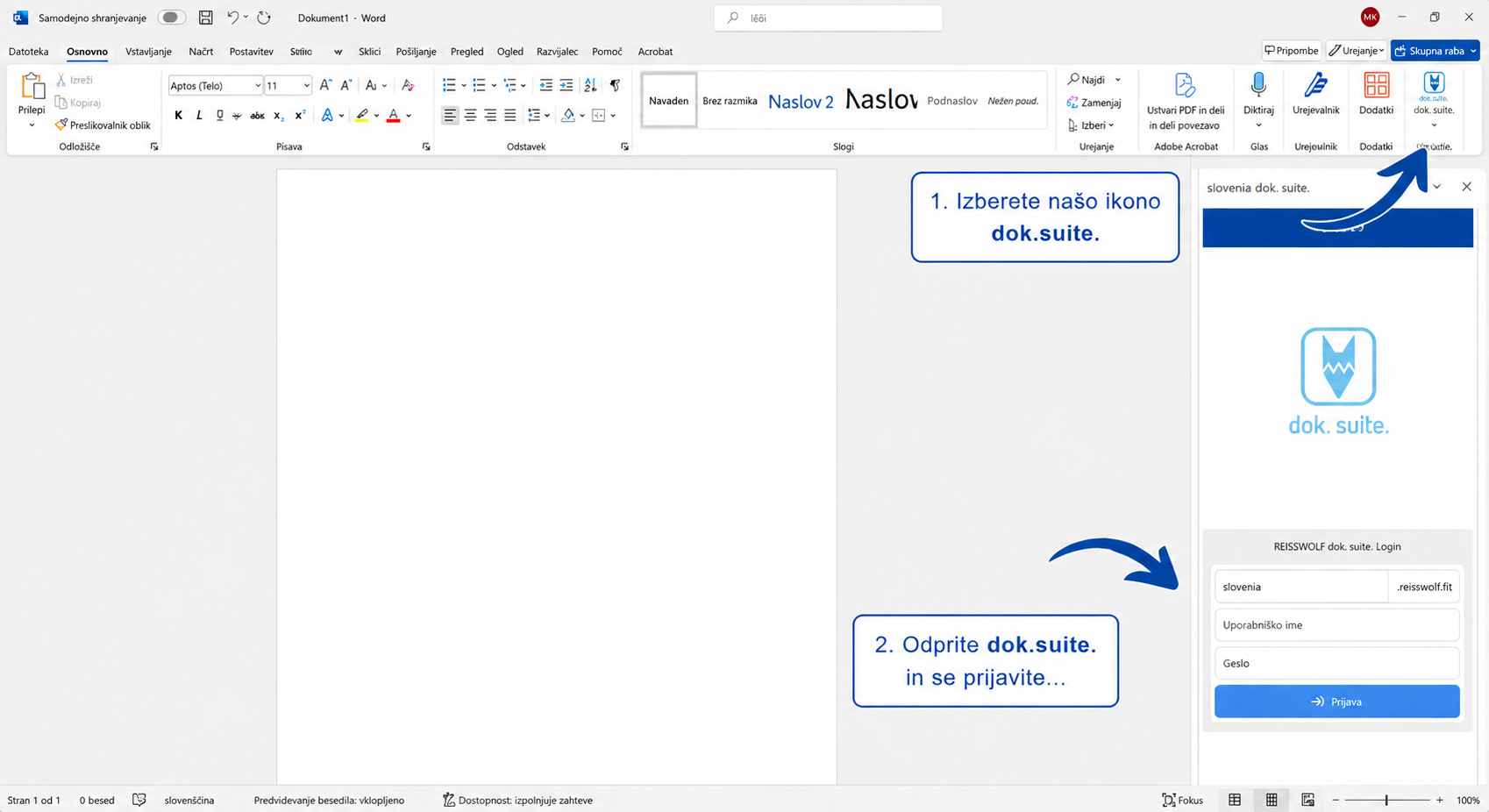Image resolution: width=1489 pixels, height=812 pixels.
Task: Cut selection with Izreži
Action: click(x=75, y=80)
